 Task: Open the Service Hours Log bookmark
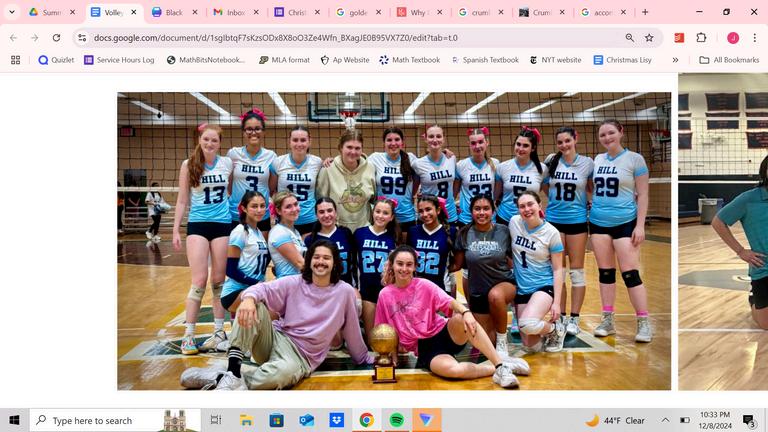[x=119, y=60]
